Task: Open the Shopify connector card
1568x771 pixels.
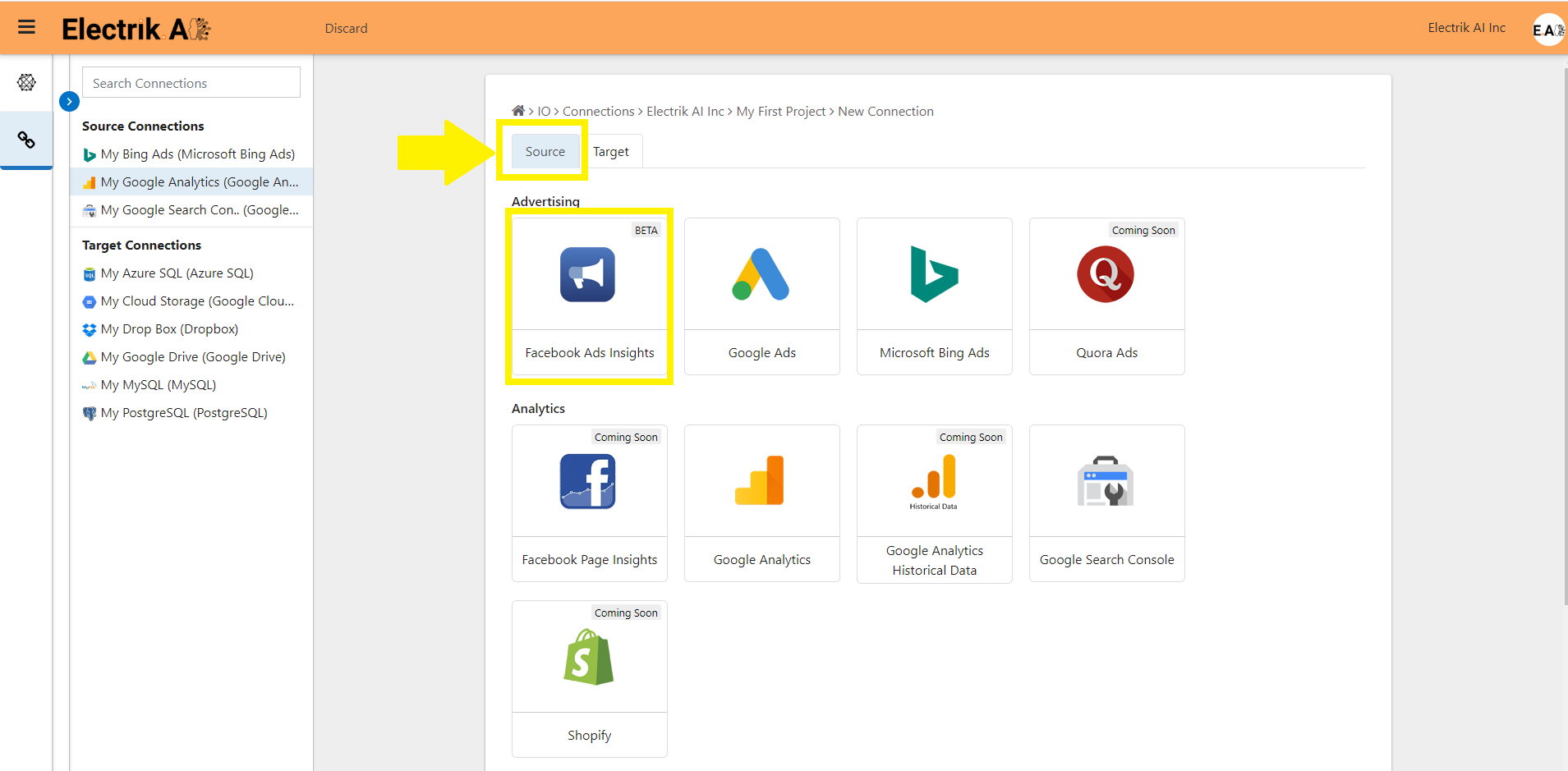Action: coord(589,678)
